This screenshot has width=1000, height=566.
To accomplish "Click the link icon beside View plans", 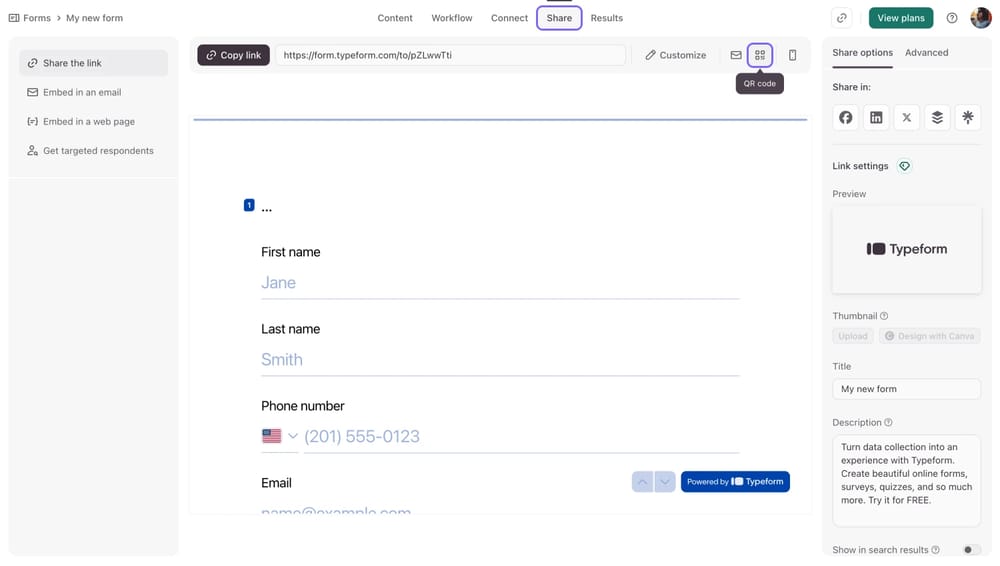I will pos(842,18).
